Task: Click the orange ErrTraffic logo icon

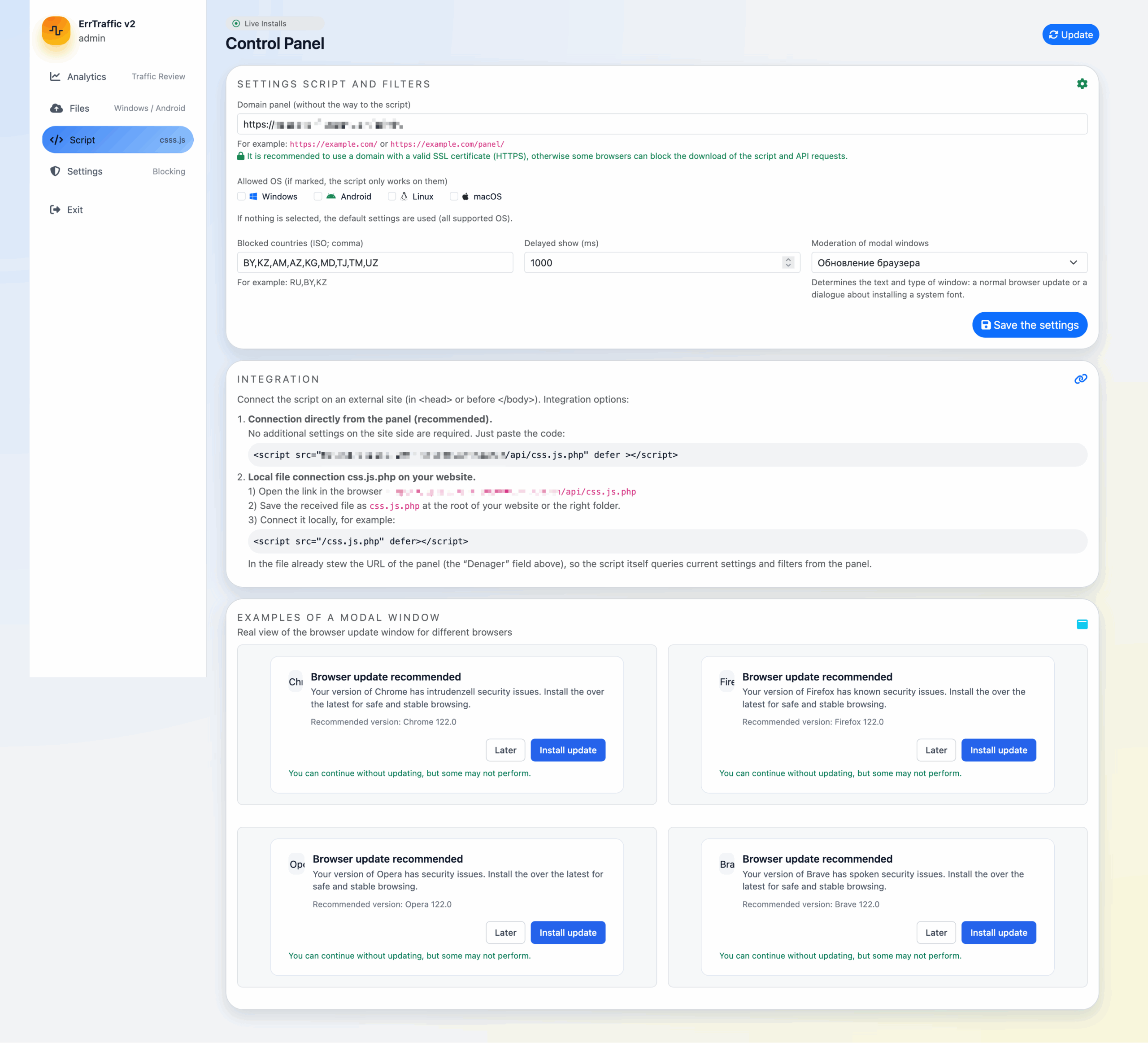Action: tap(56, 31)
